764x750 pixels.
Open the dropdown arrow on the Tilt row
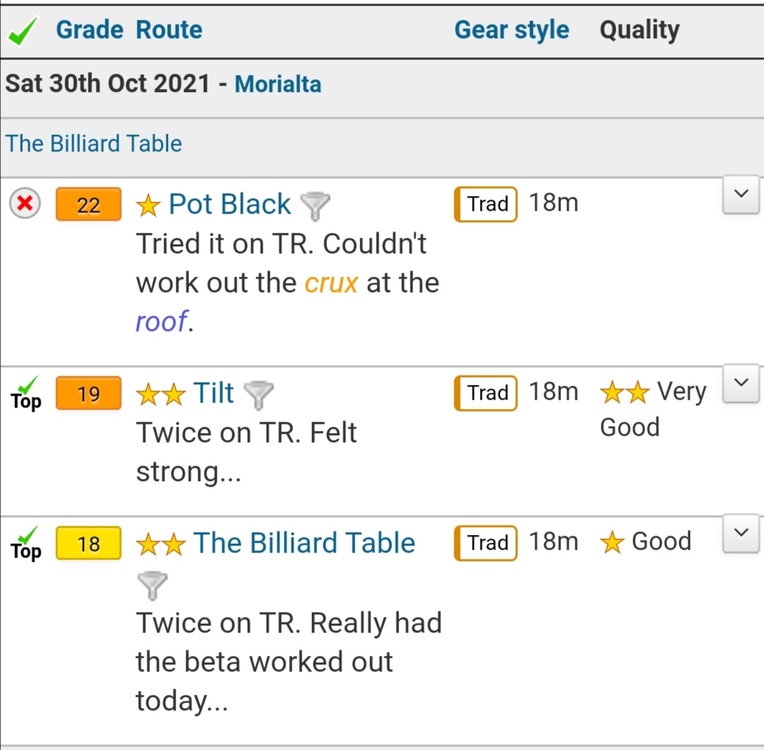pos(740,384)
